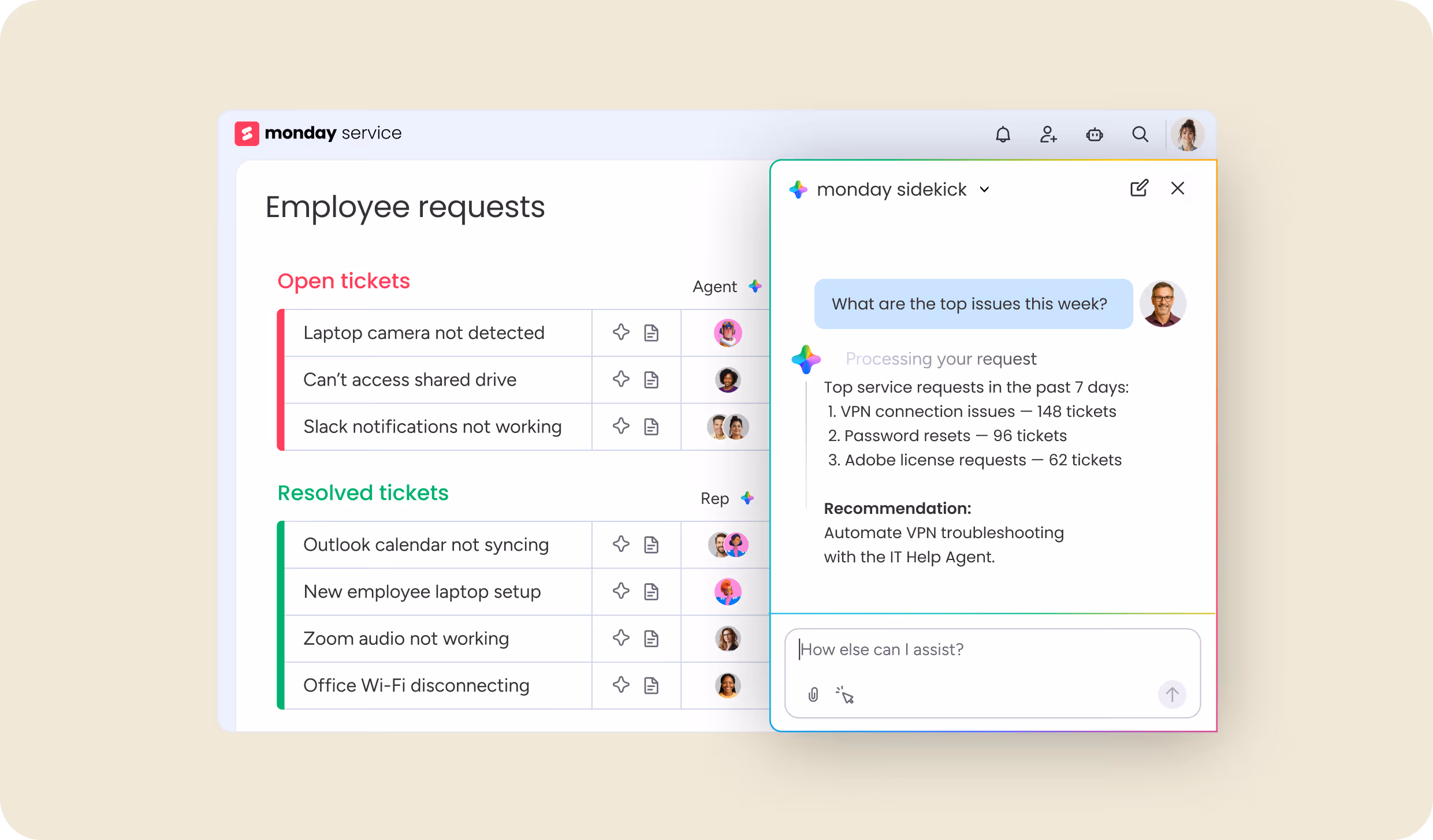Start new chat with compose icon
The width and height of the screenshot is (1433, 840).
1139,188
